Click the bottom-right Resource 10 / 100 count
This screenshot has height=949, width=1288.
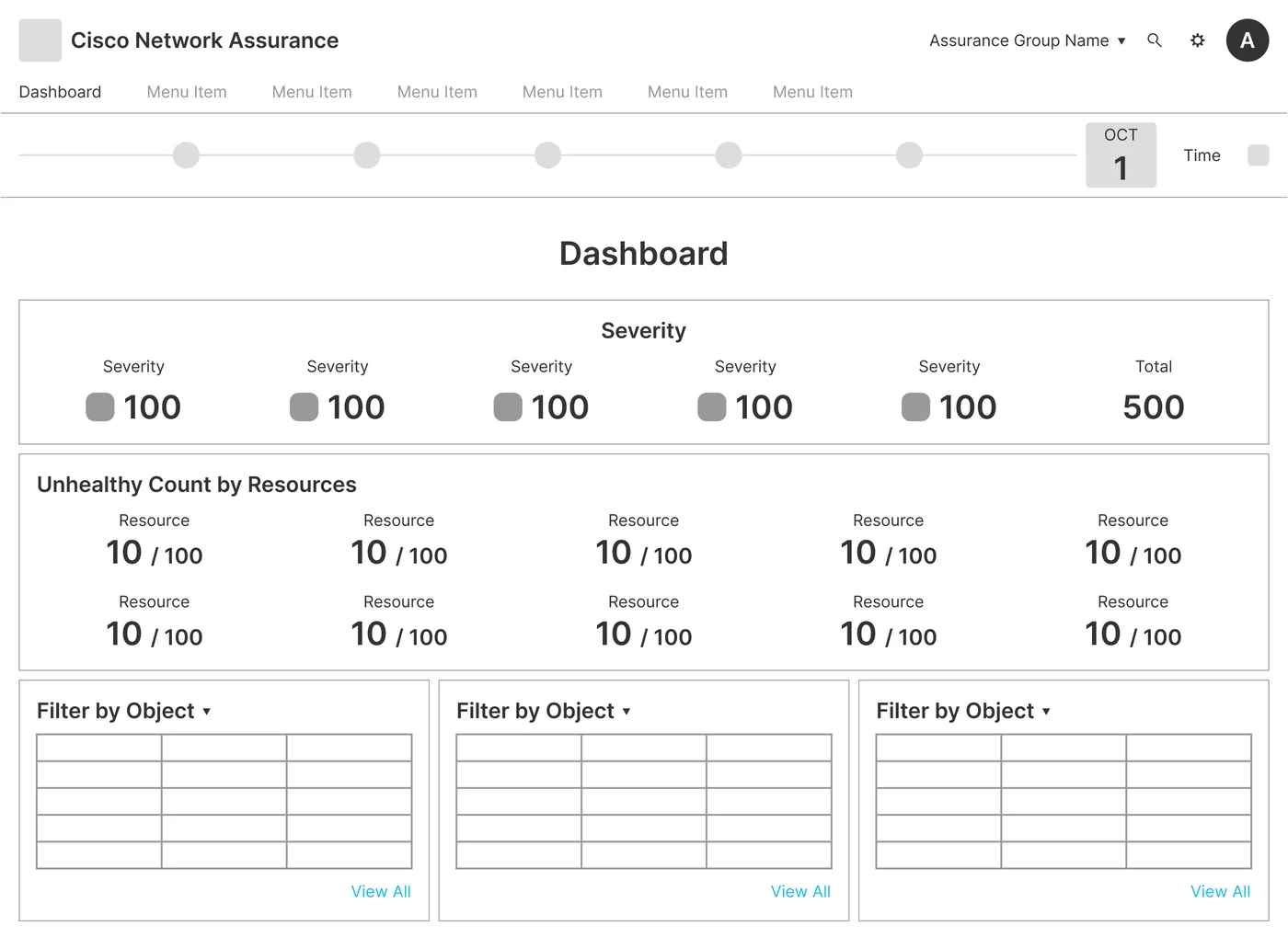coord(1133,635)
